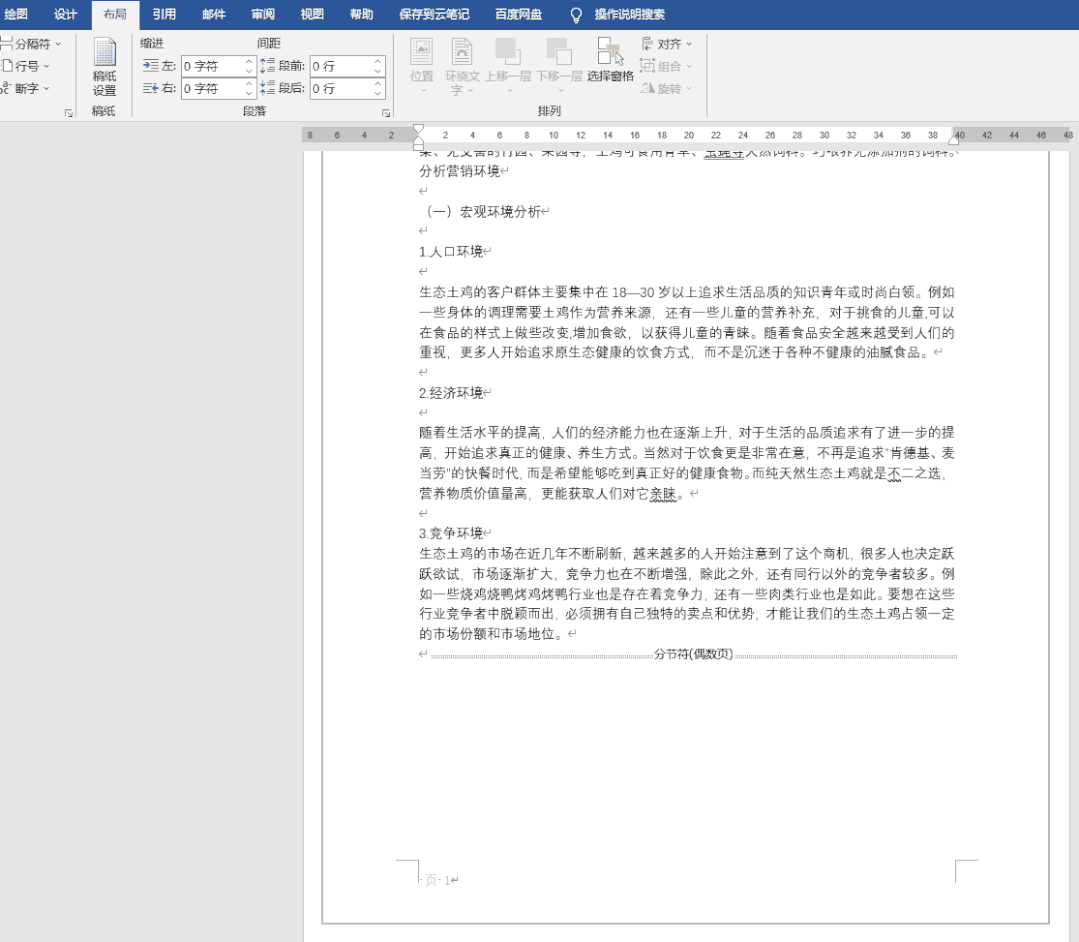Increase 段前 spacing with up arrow
This screenshot has width=1079, height=942.
pyautogui.click(x=378, y=62)
